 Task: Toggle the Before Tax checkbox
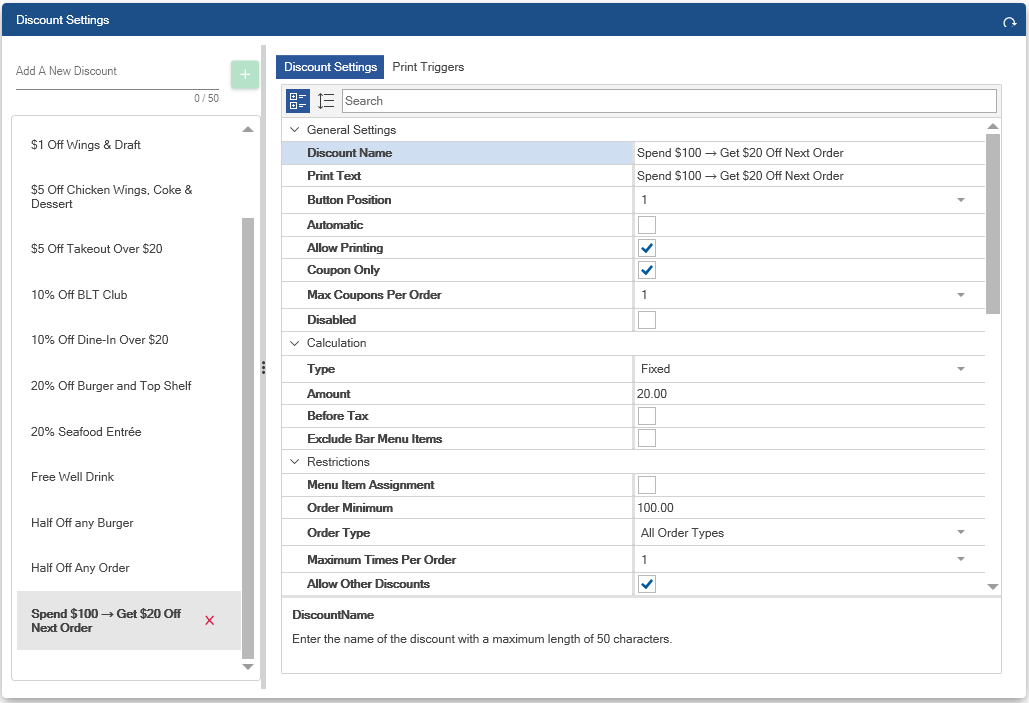647,415
